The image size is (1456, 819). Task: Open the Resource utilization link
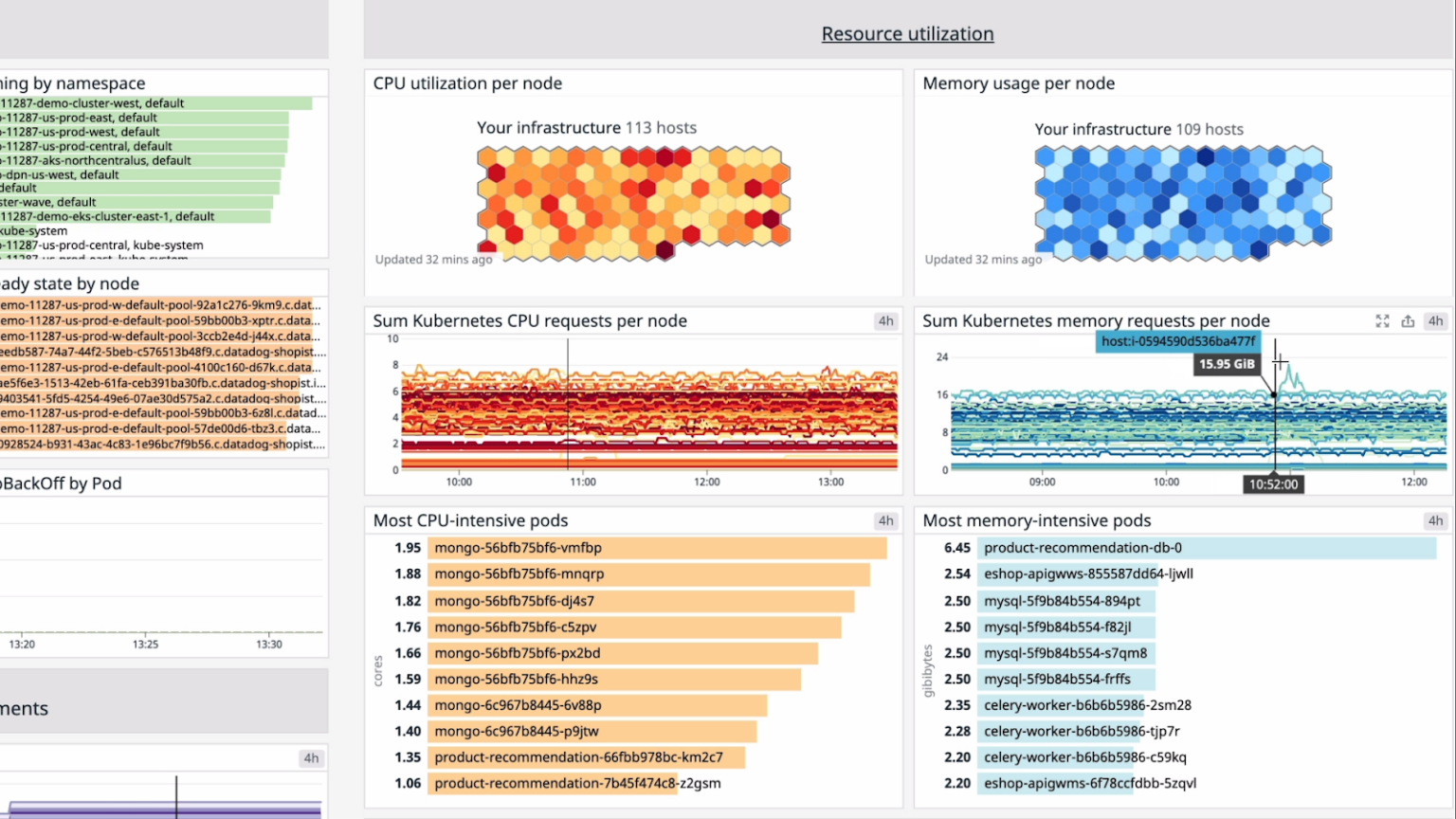pos(907,33)
